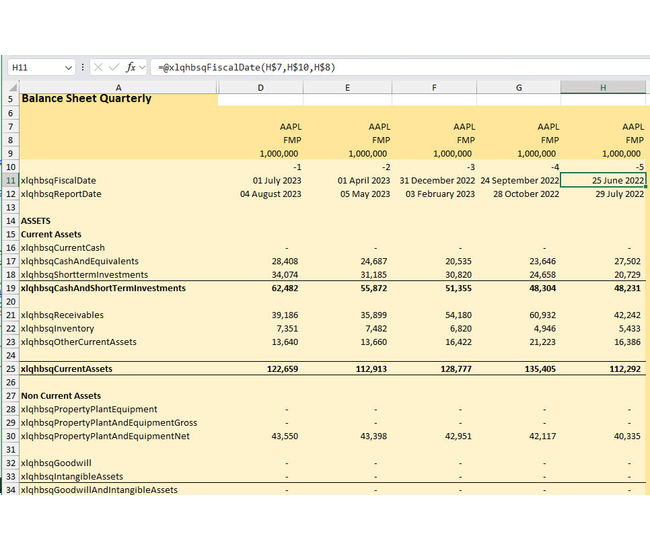The height and width of the screenshot is (550, 650).
Task: Click the selected '25 June 2022' cell
Action: 604,181
